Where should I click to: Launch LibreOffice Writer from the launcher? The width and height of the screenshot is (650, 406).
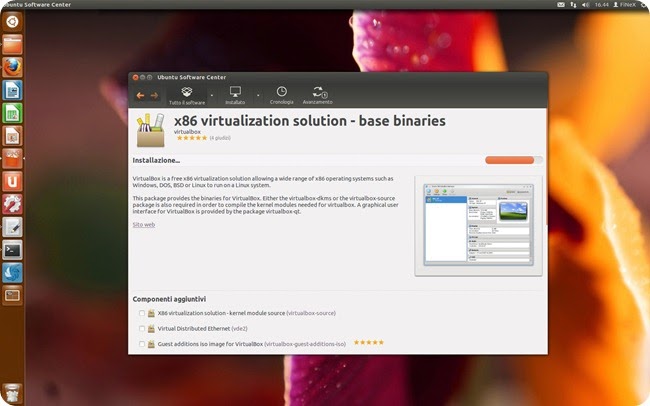12,90
